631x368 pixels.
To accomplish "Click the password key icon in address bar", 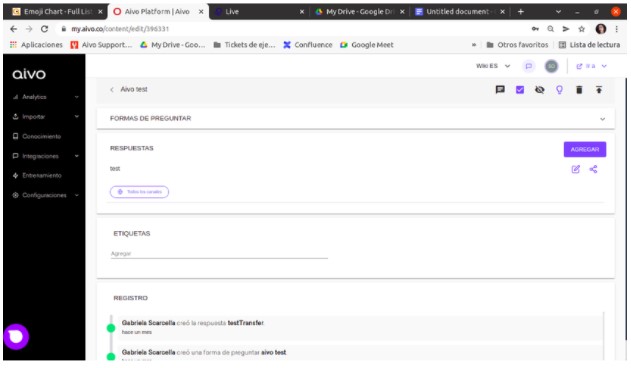I will pos(535,29).
